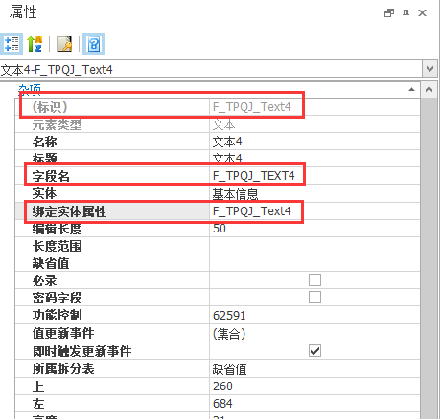Screen dimensions: 442x420
Task: Click the 值更新事件 property label
Action: point(63,333)
